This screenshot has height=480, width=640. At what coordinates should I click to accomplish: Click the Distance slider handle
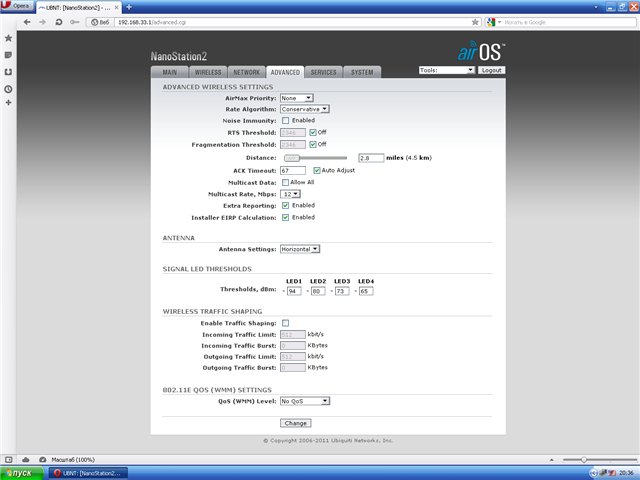point(291,158)
